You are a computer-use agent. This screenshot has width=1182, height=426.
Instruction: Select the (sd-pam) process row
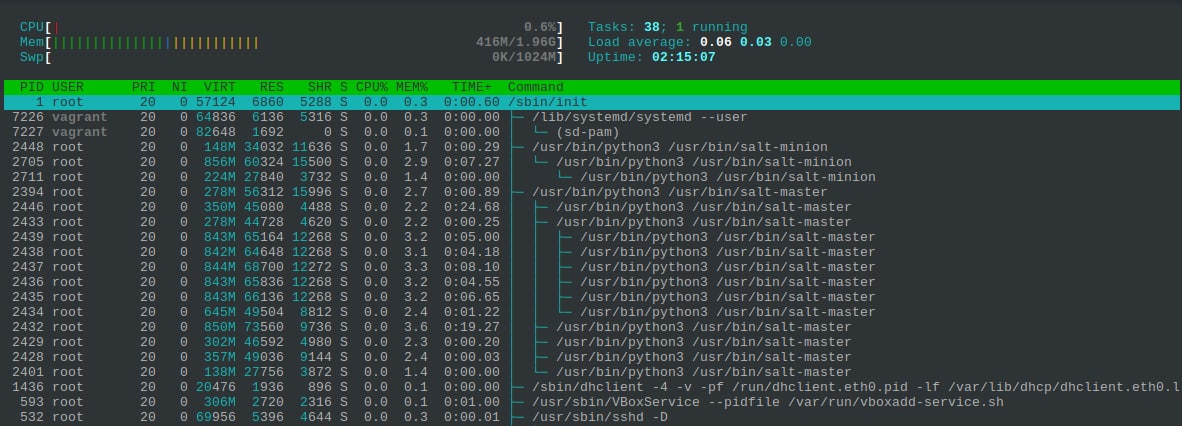pyautogui.click(x=591, y=132)
